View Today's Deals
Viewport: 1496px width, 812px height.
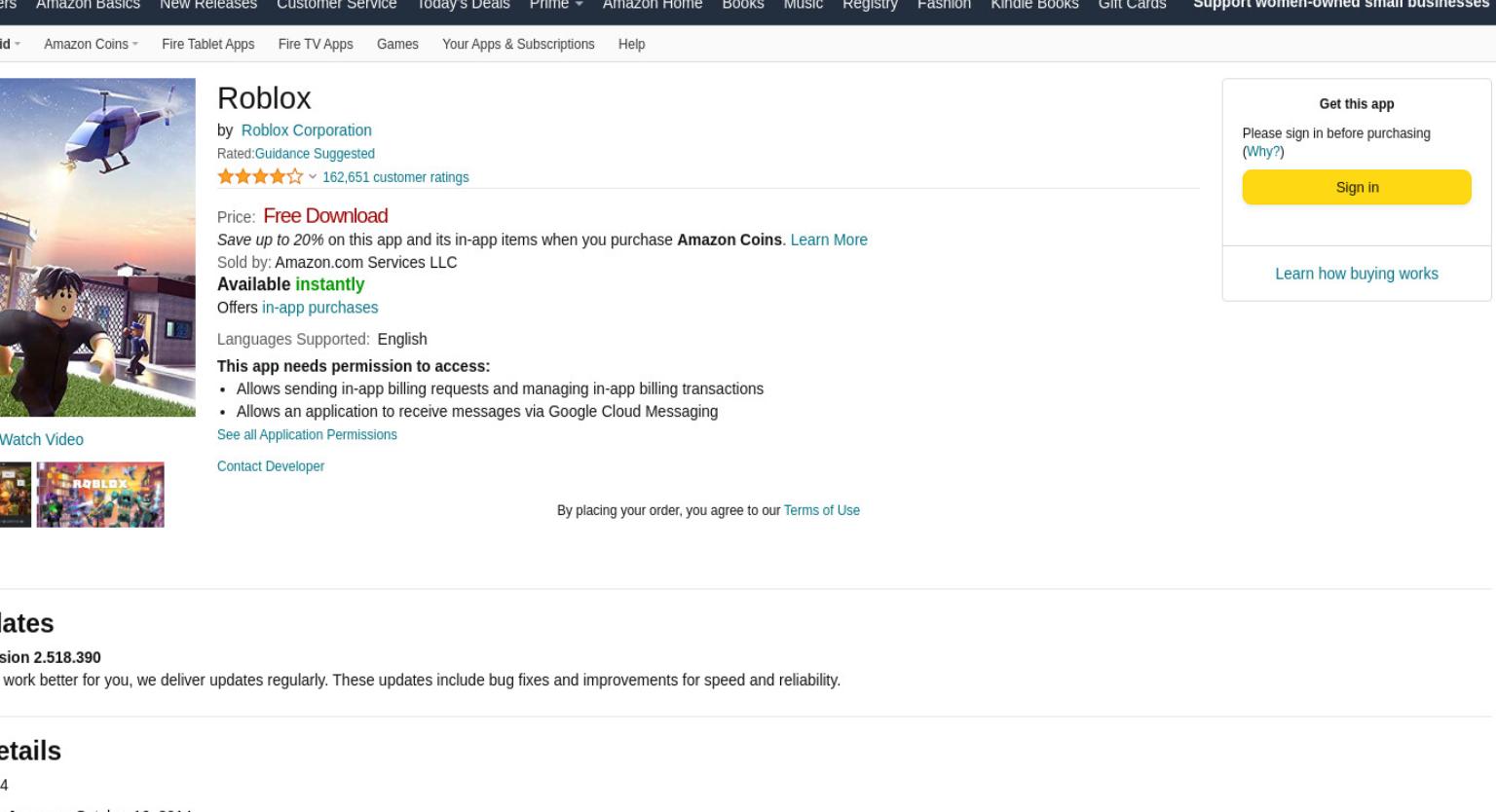463,5
